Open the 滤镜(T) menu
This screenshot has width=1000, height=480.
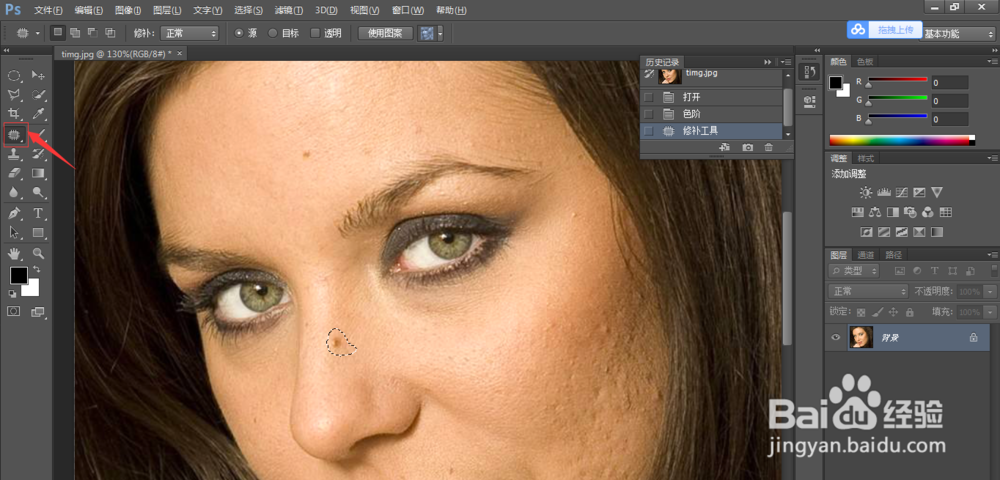point(290,11)
